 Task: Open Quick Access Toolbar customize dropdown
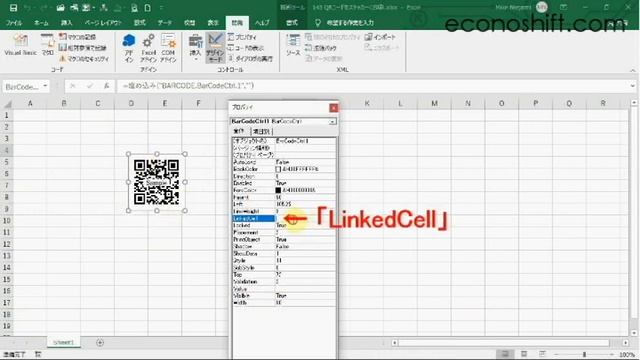pos(162,8)
